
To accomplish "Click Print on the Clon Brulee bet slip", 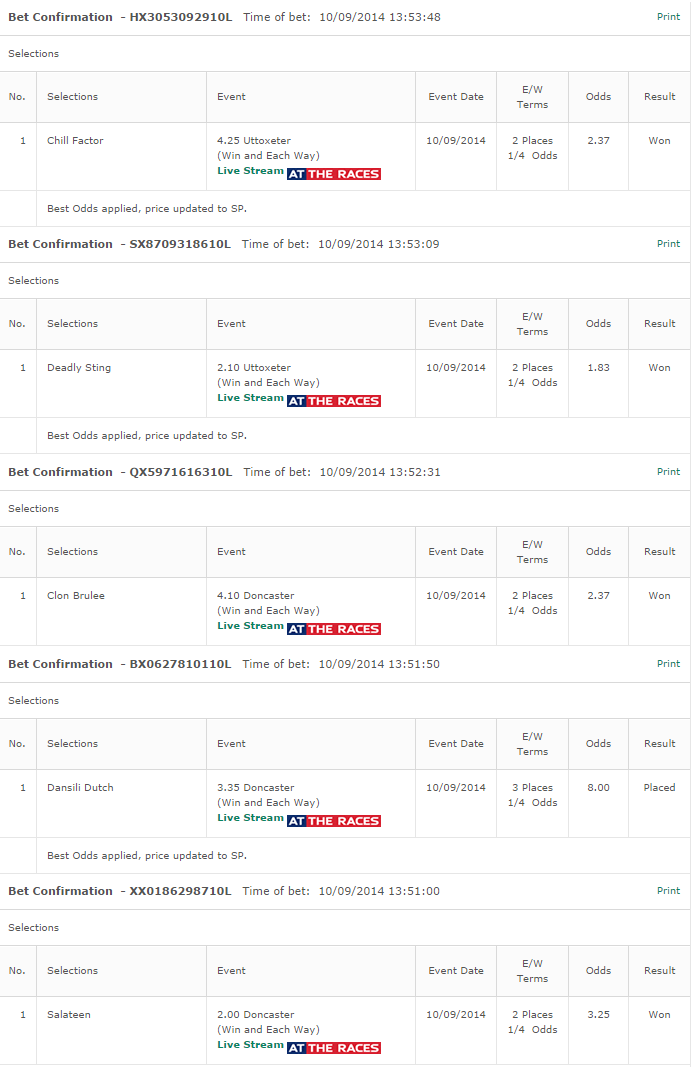I will click(x=668, y=471).
